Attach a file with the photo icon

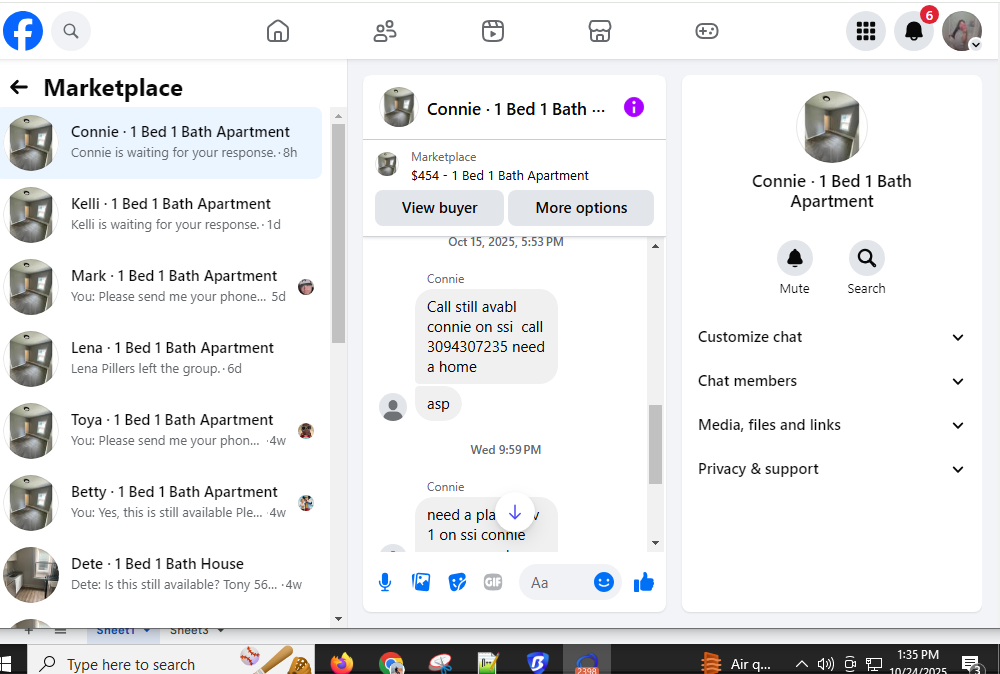pyautogui.click(x=421, y=582)
